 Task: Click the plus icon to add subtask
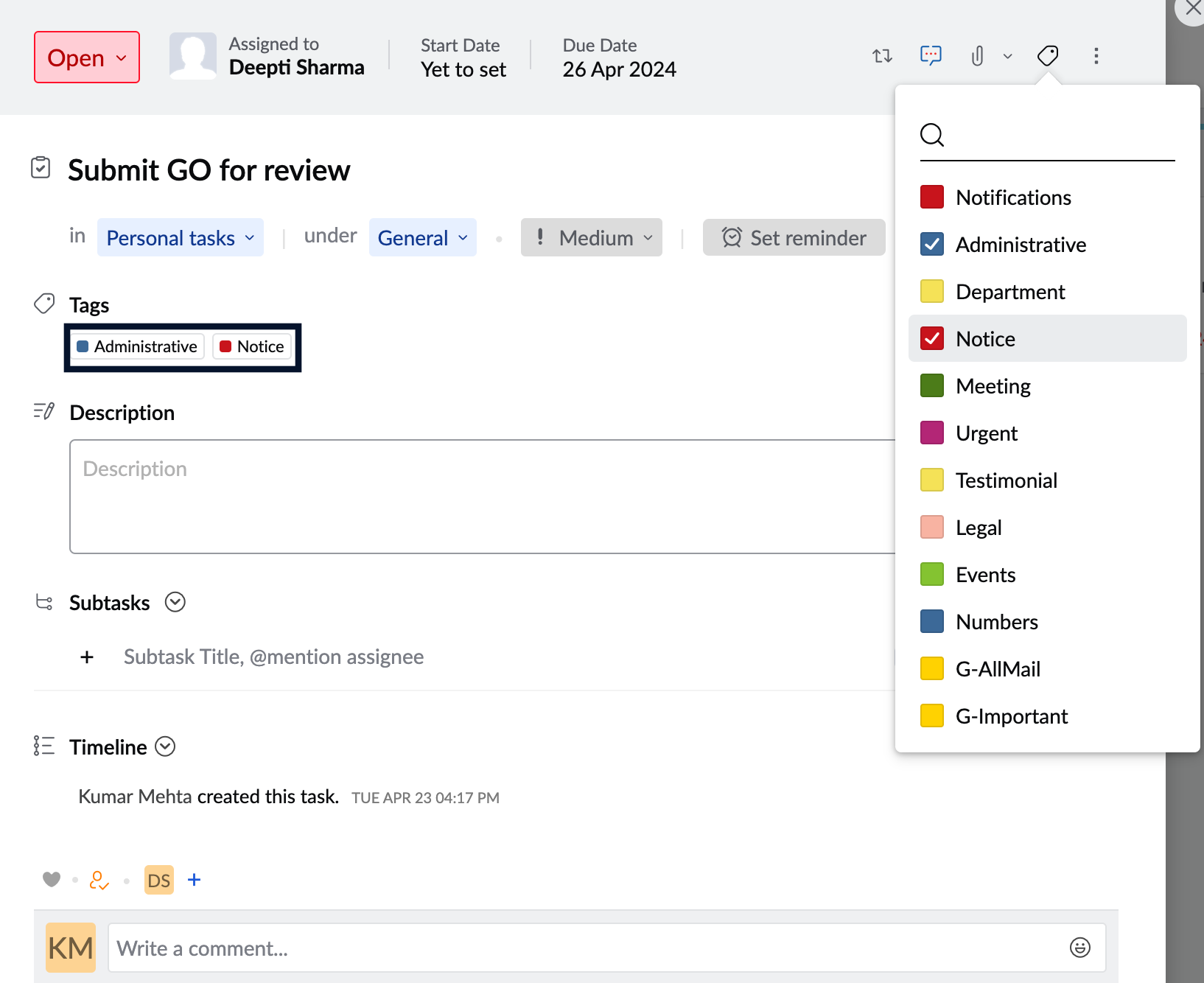coord(87,657)
